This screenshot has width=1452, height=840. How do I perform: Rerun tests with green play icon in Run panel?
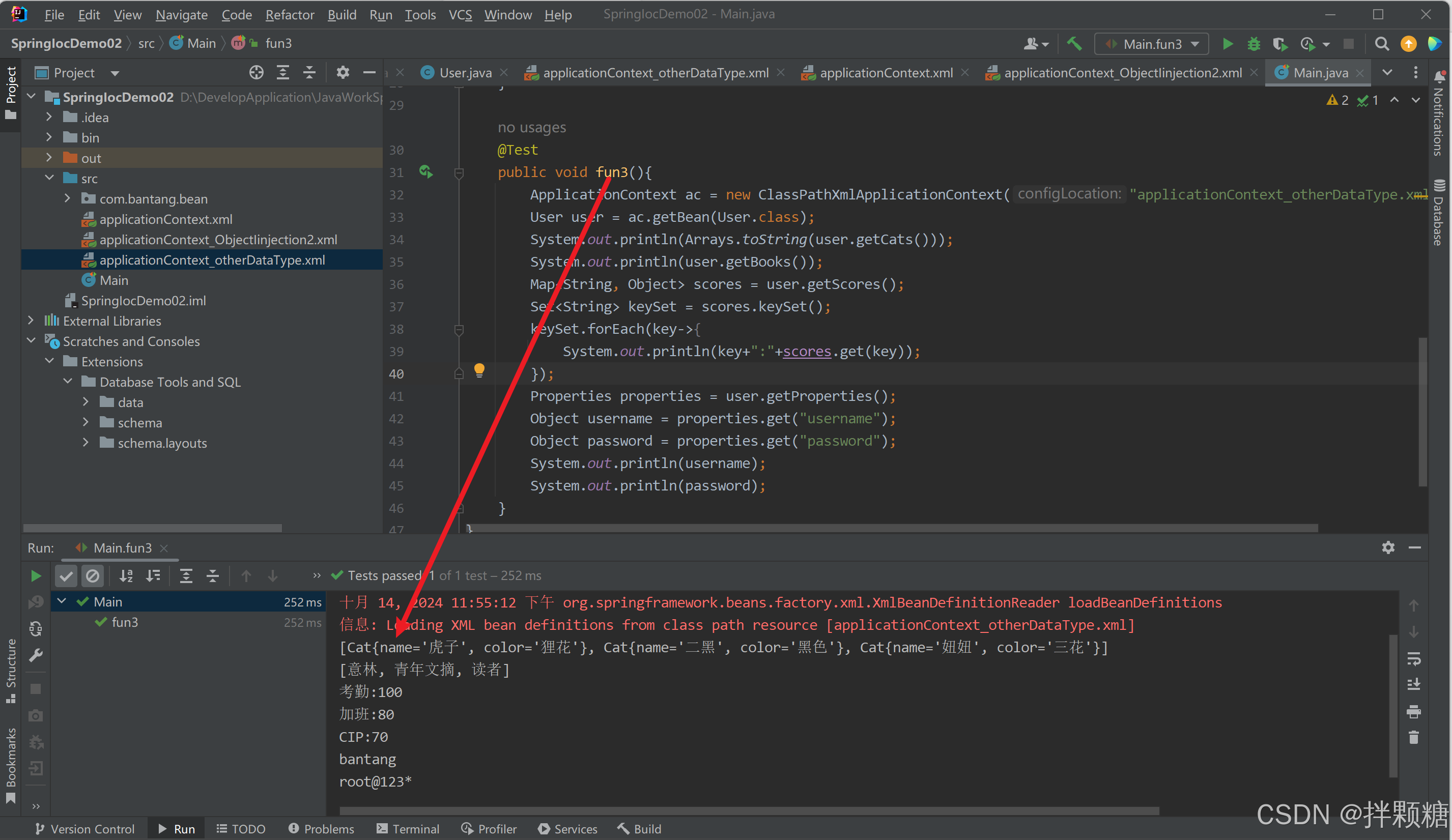pos(36,575)
